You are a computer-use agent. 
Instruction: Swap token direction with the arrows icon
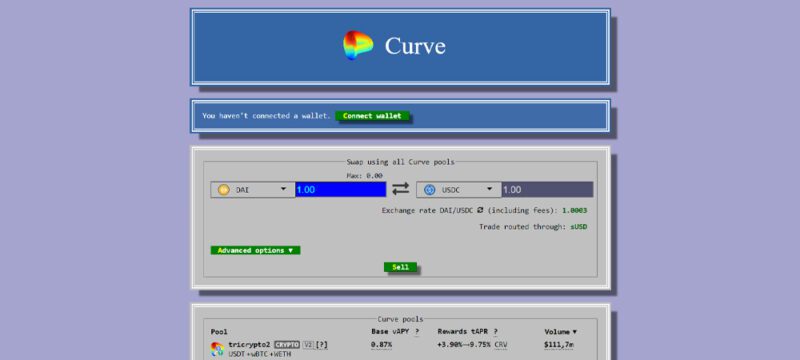[x=401, y=189]
